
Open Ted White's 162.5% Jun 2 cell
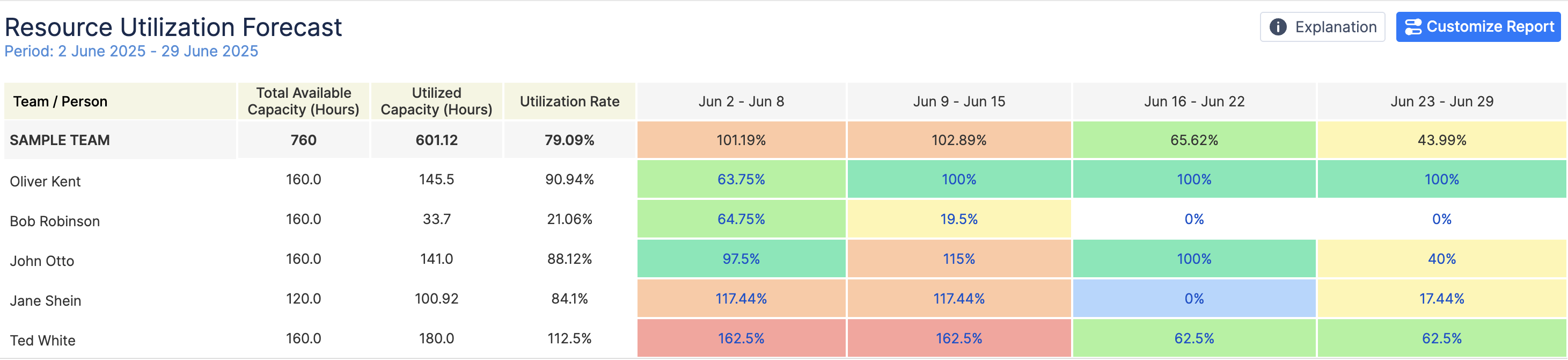tap(741, 339)
